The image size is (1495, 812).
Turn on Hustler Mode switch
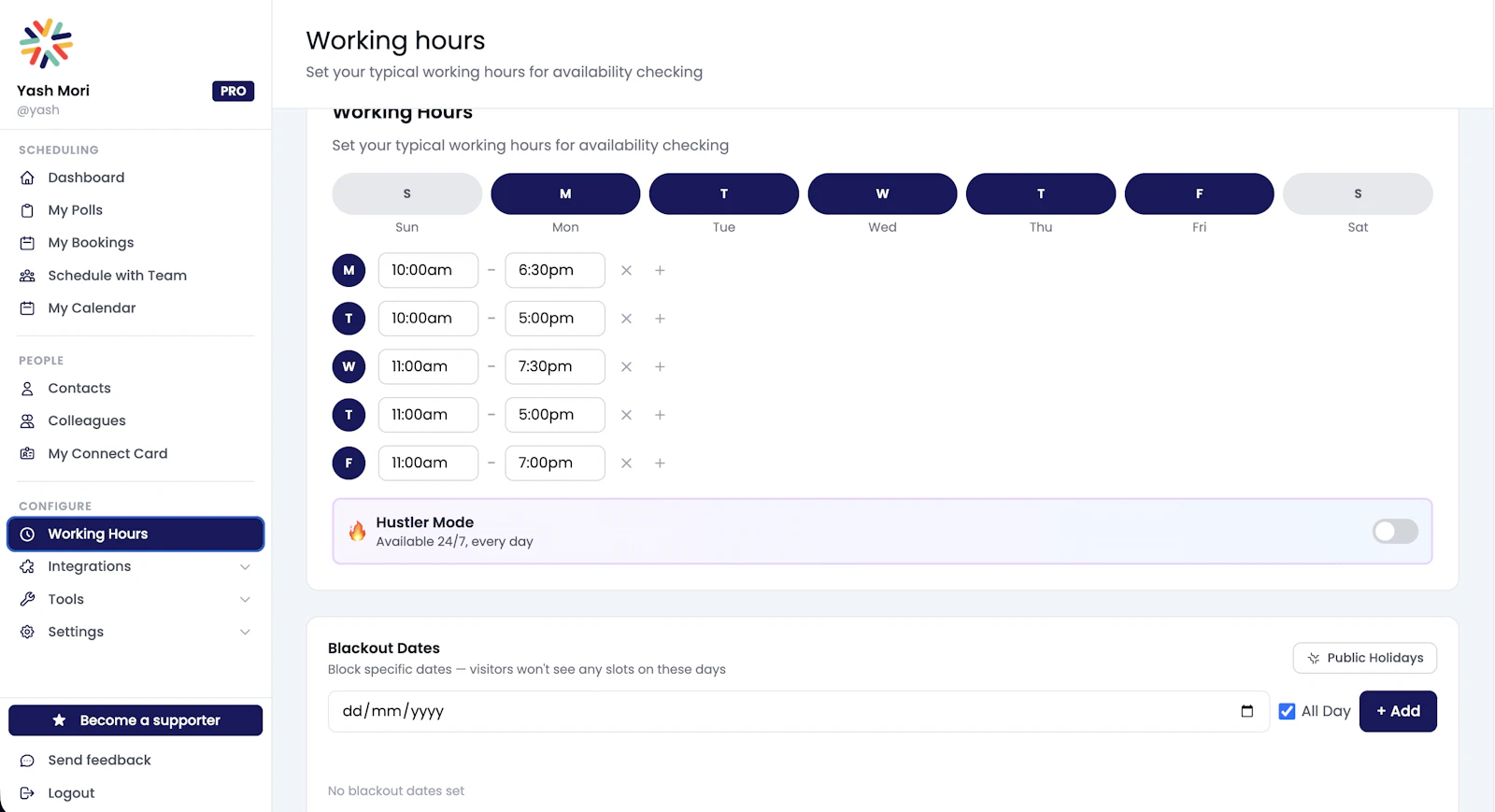click(1395, 532)
